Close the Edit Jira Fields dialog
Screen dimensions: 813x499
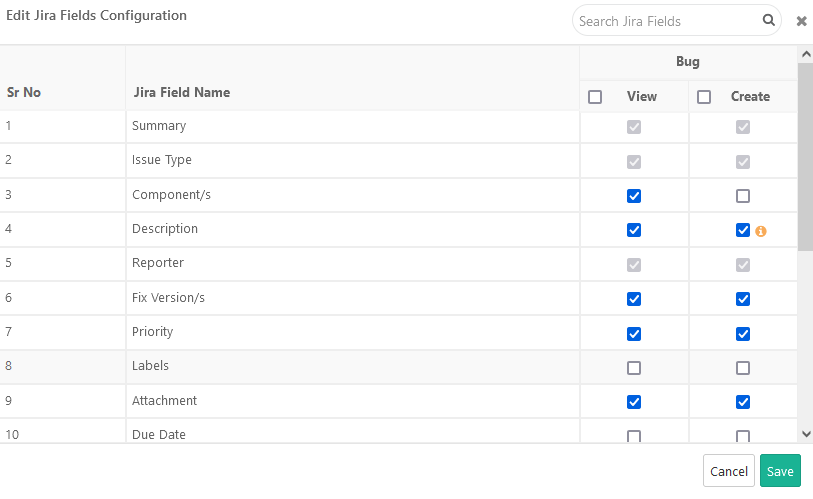click(801, 21)
